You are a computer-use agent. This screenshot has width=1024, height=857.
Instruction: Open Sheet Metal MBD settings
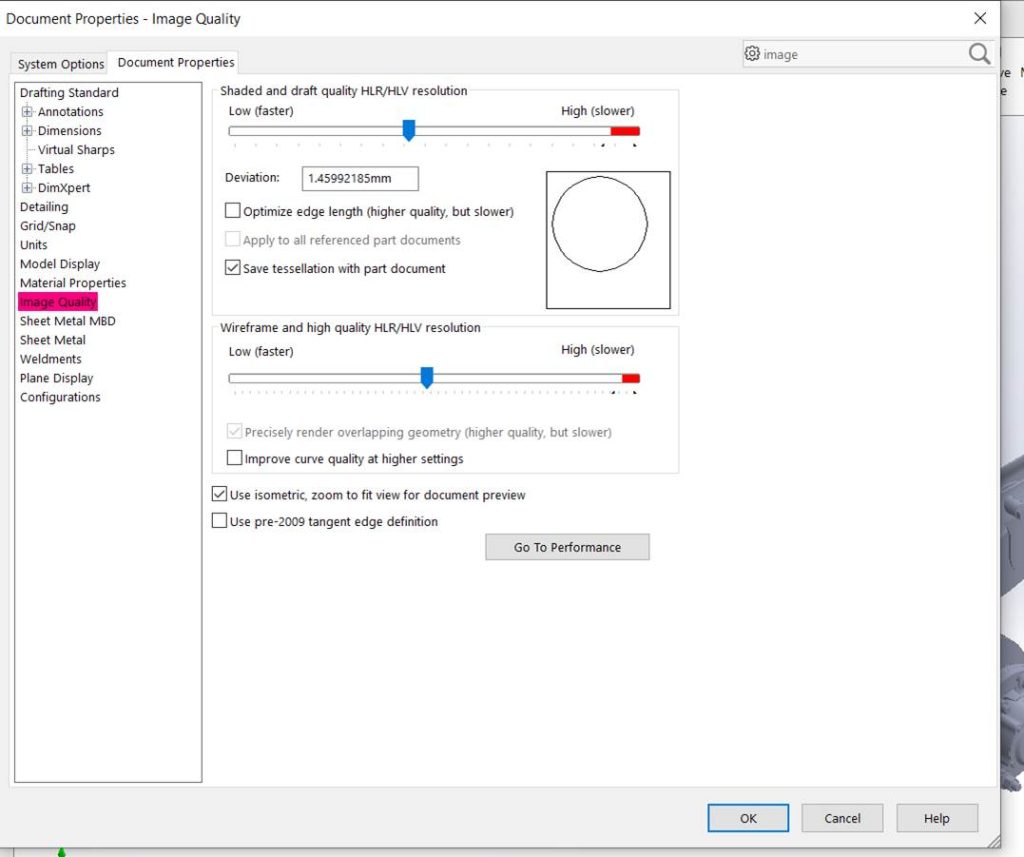click(67, 321)
